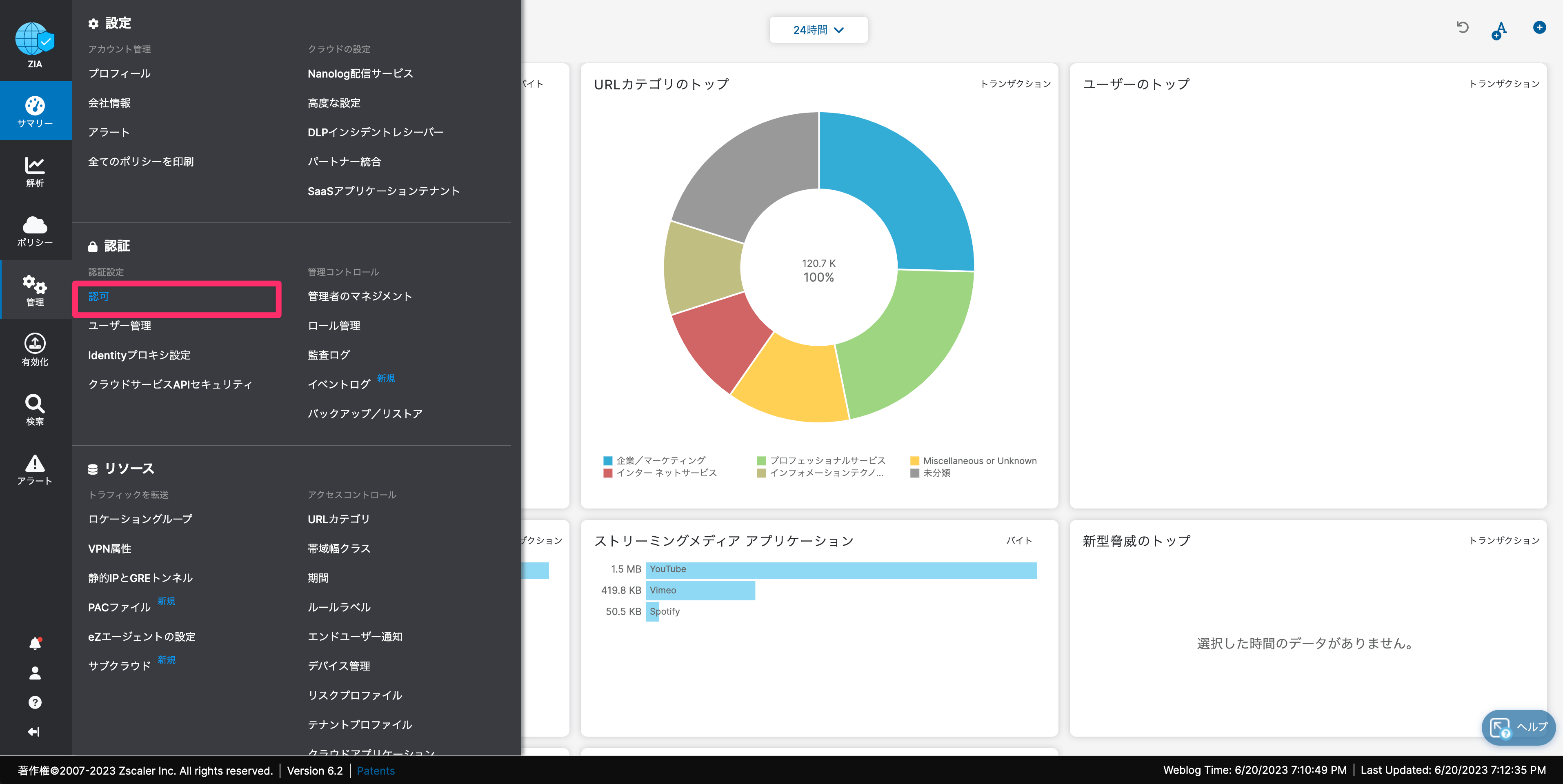Click the Patents link in footer
This screenshot has width=1563, height=784.
pyautogui.click(x=376, y=771)
